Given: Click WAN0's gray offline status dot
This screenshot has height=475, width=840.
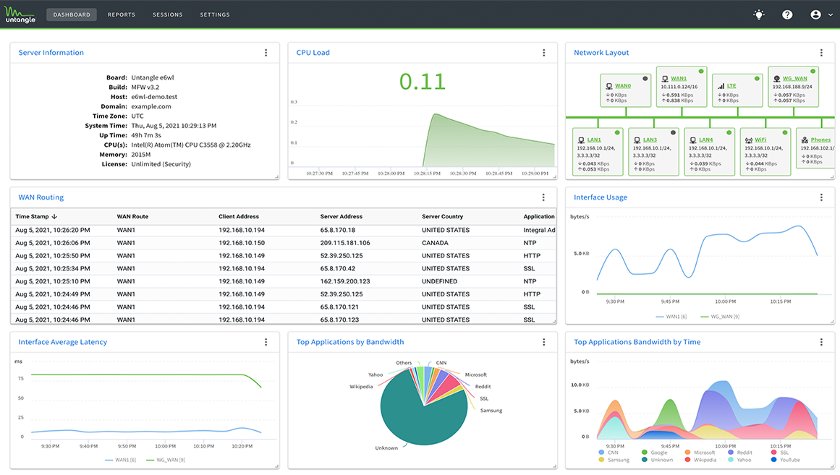Looking at the screenshot, I should [646, 78].
